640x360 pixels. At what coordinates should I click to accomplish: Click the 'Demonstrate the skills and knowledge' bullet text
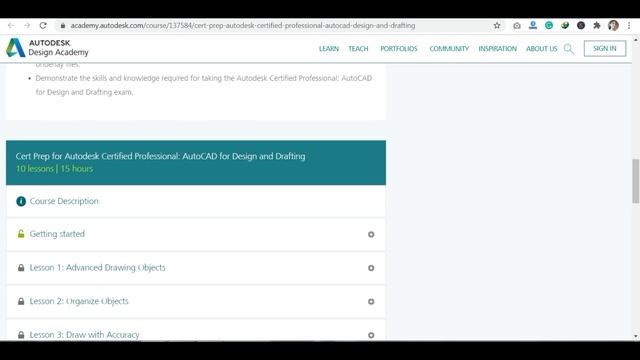tap(203, 85)
